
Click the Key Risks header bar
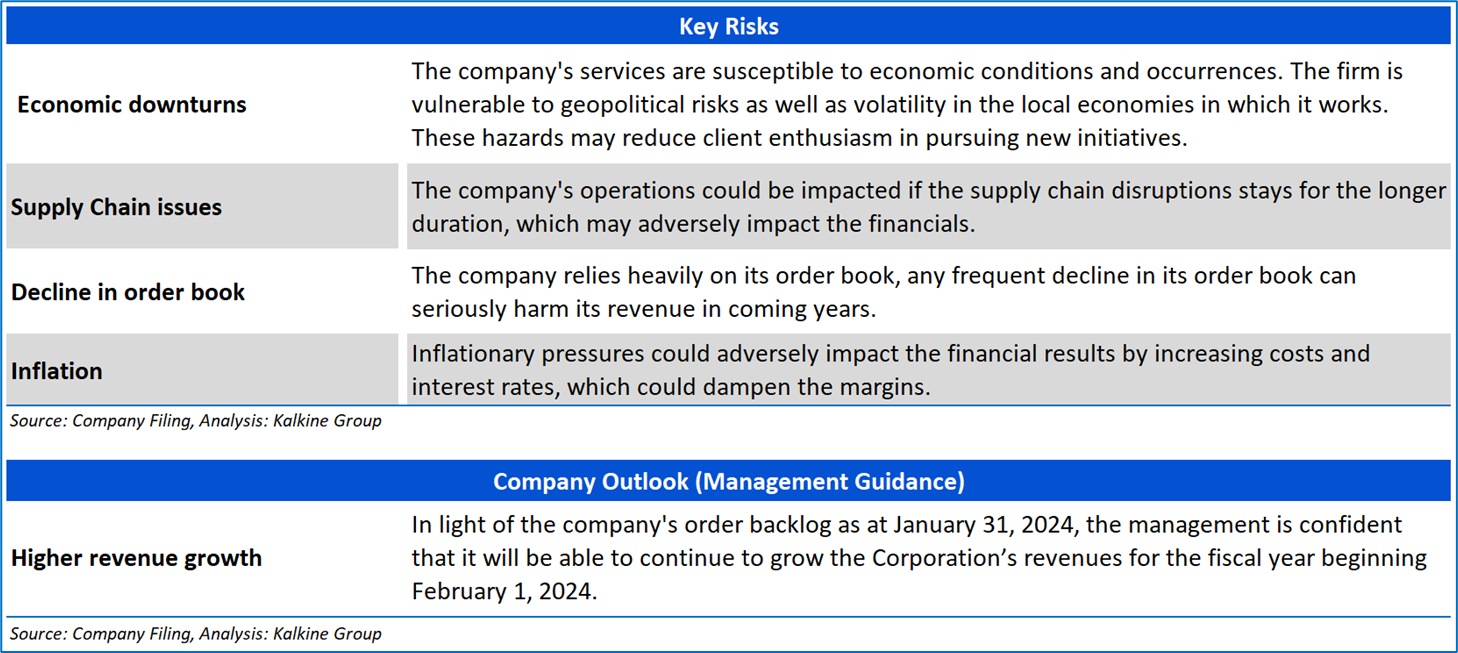click(728, 26)
